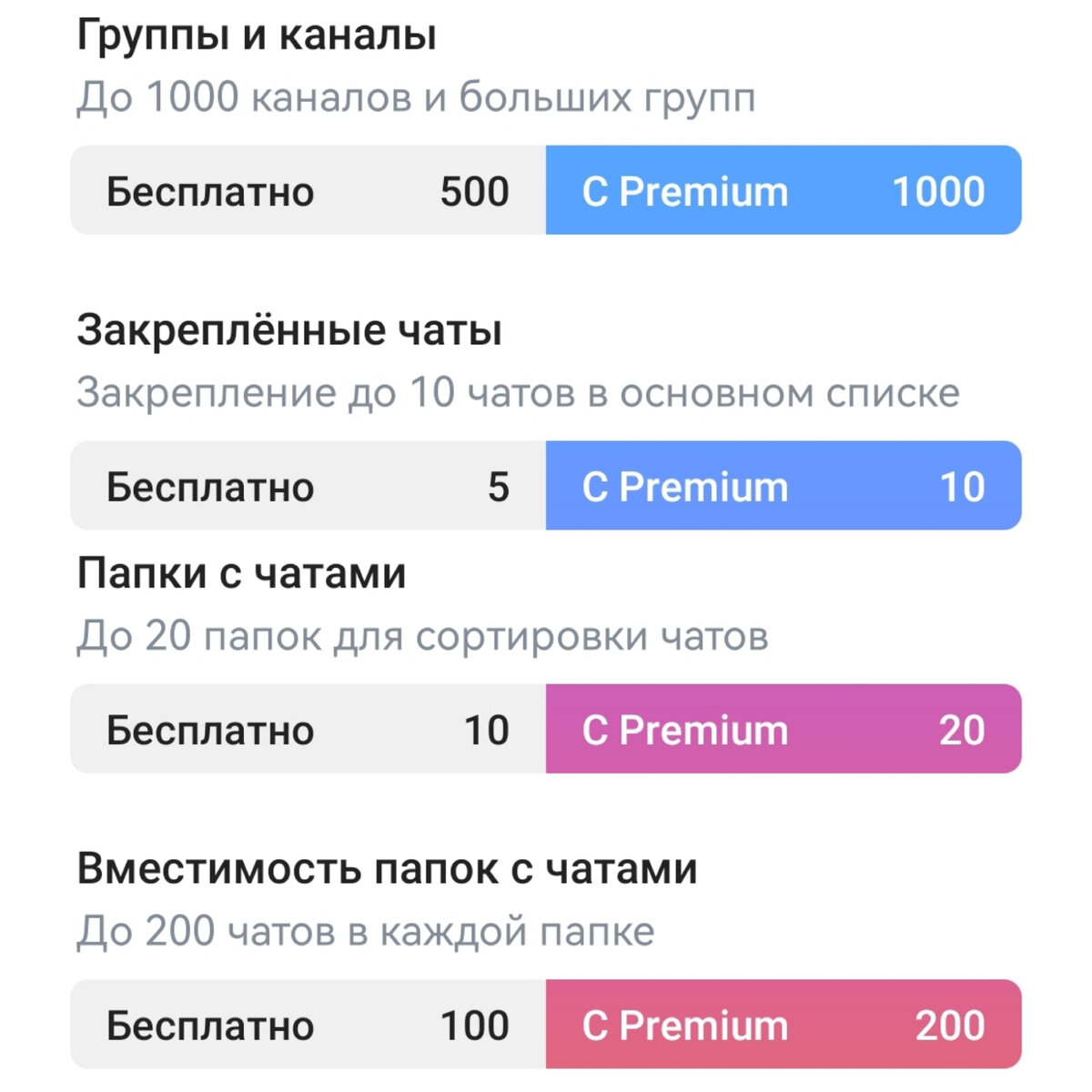1092x1092 pixels.
Task: Click the value 200 on the pink bar
Action: click(x=949, y=1026)
